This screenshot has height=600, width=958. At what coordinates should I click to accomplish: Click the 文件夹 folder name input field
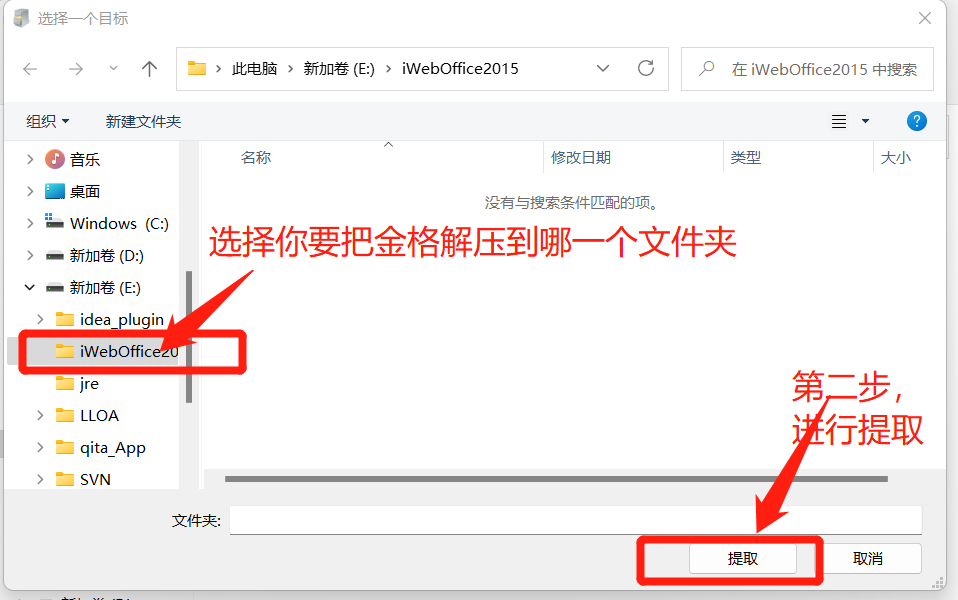coord(575,520)
